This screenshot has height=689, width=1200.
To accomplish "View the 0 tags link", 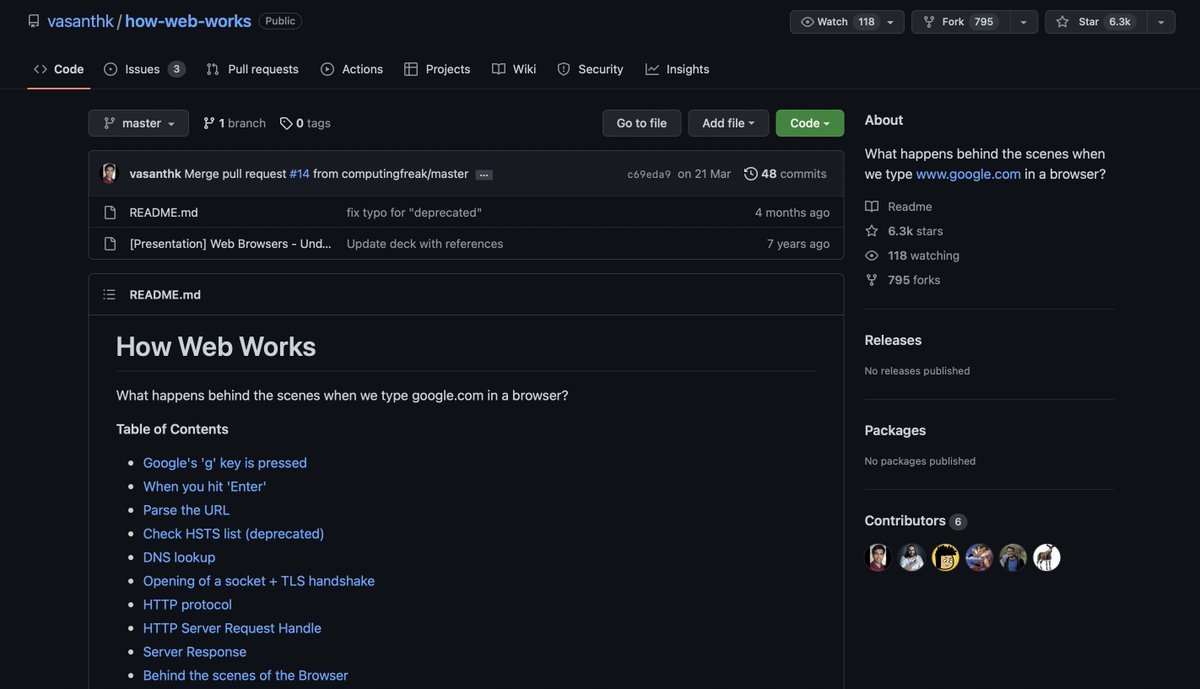I will pos(305,123).
